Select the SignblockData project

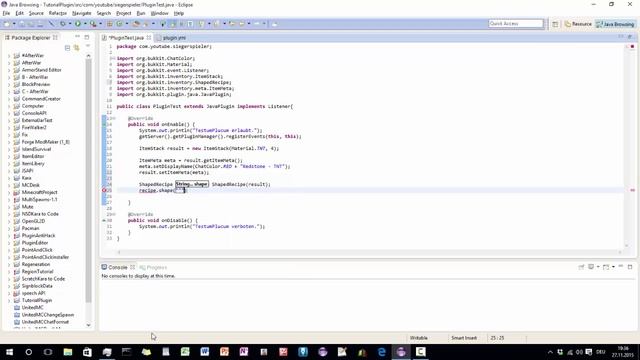coord(37,286)
